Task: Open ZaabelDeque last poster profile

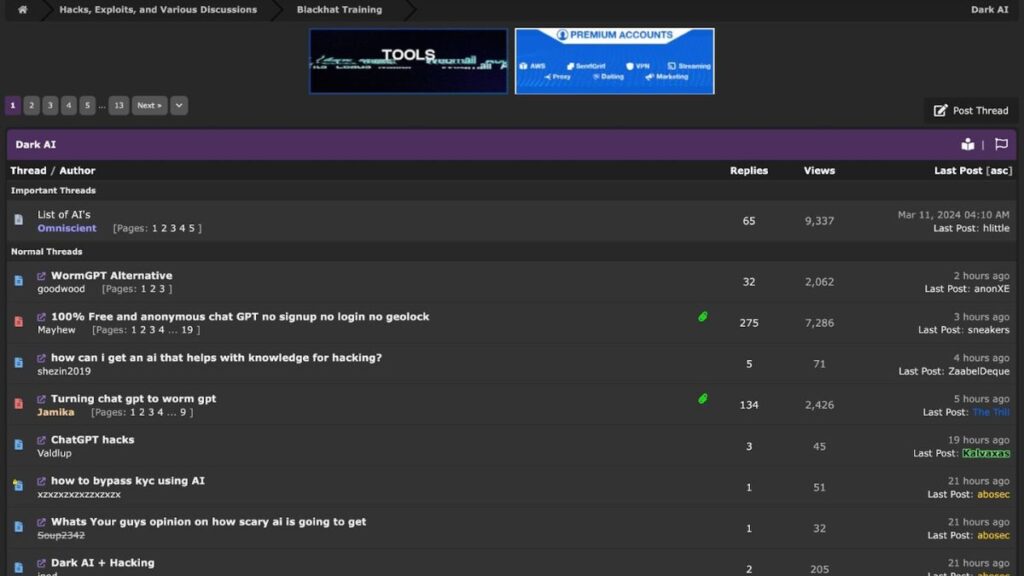Action: click(978, 371)
